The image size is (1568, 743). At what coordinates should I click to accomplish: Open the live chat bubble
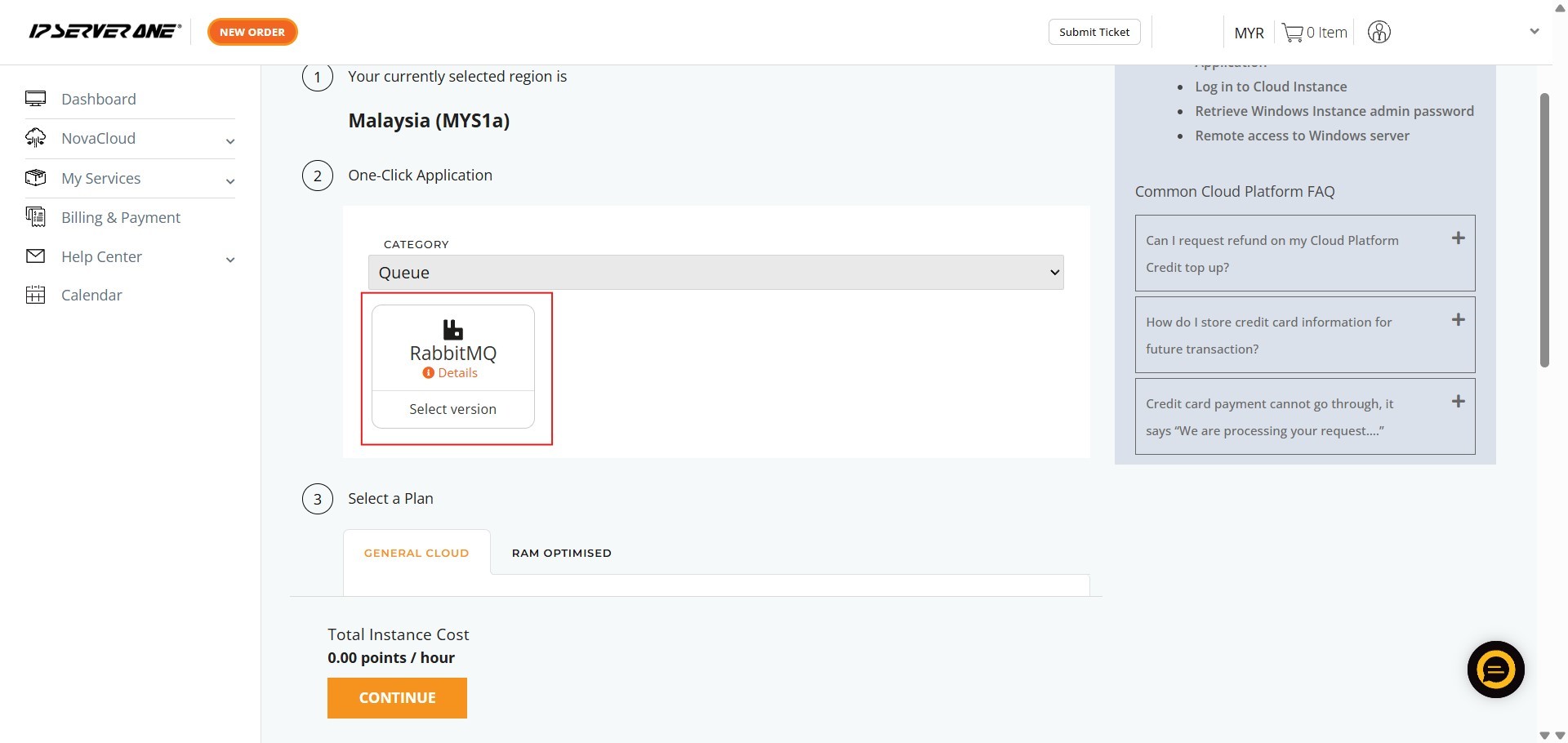(1495, 670)
